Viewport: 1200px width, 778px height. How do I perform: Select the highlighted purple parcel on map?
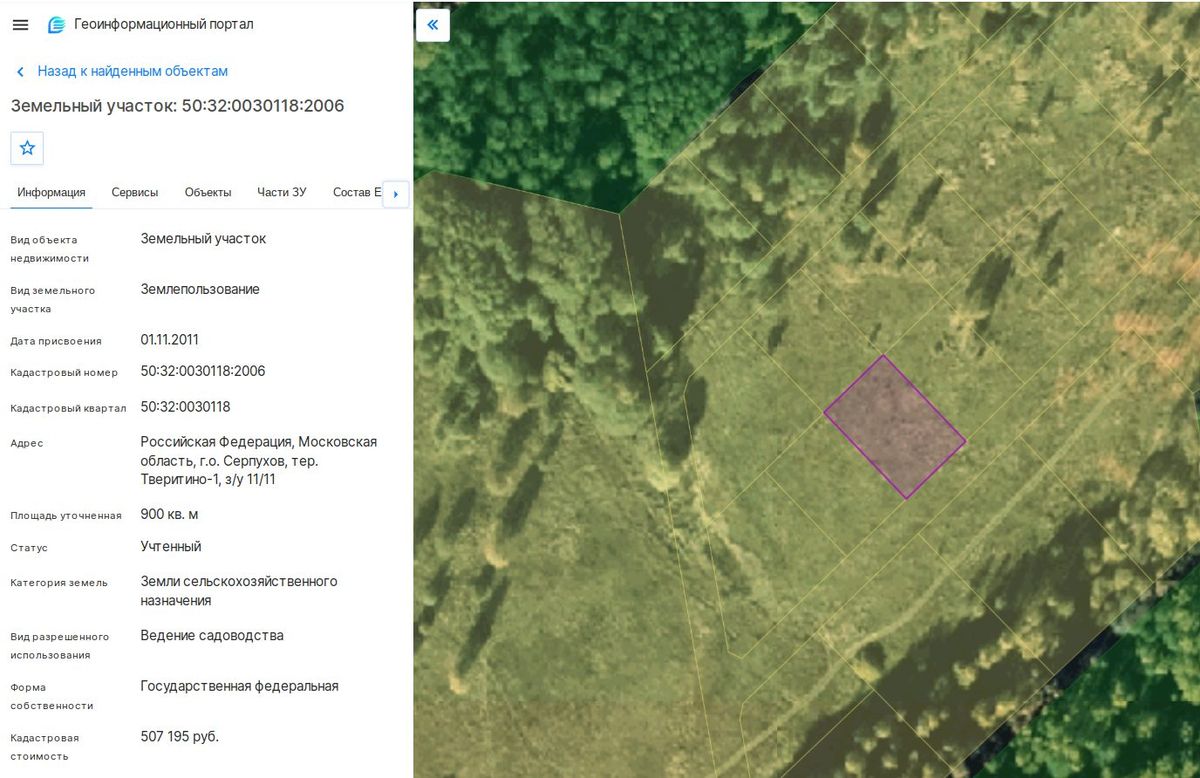pos(895,427)
